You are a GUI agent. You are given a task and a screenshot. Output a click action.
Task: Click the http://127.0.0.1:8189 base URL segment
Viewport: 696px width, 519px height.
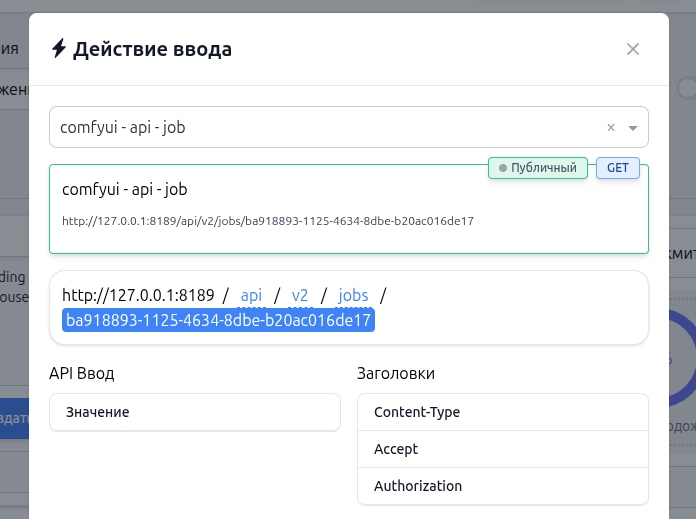[138, 295]
